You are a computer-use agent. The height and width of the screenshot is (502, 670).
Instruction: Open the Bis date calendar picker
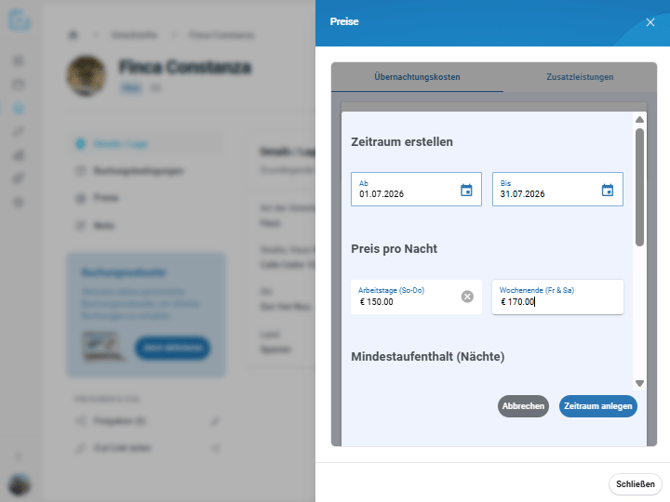[607, 190]
